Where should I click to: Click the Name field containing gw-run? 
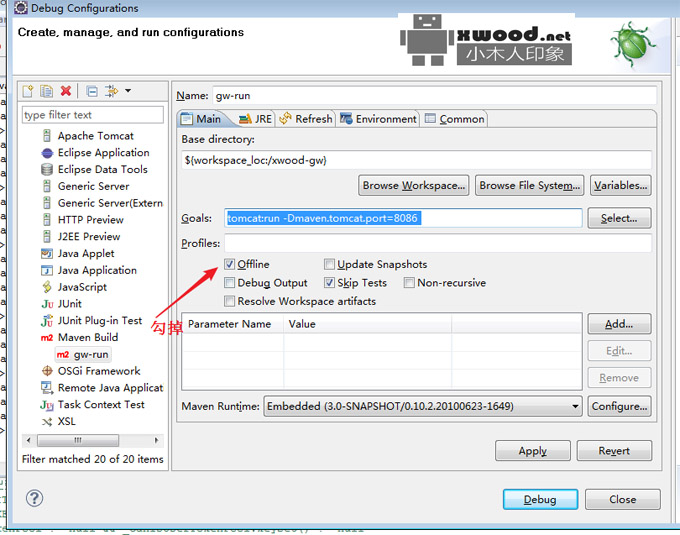pyautogui.click(x=434, y=95)
